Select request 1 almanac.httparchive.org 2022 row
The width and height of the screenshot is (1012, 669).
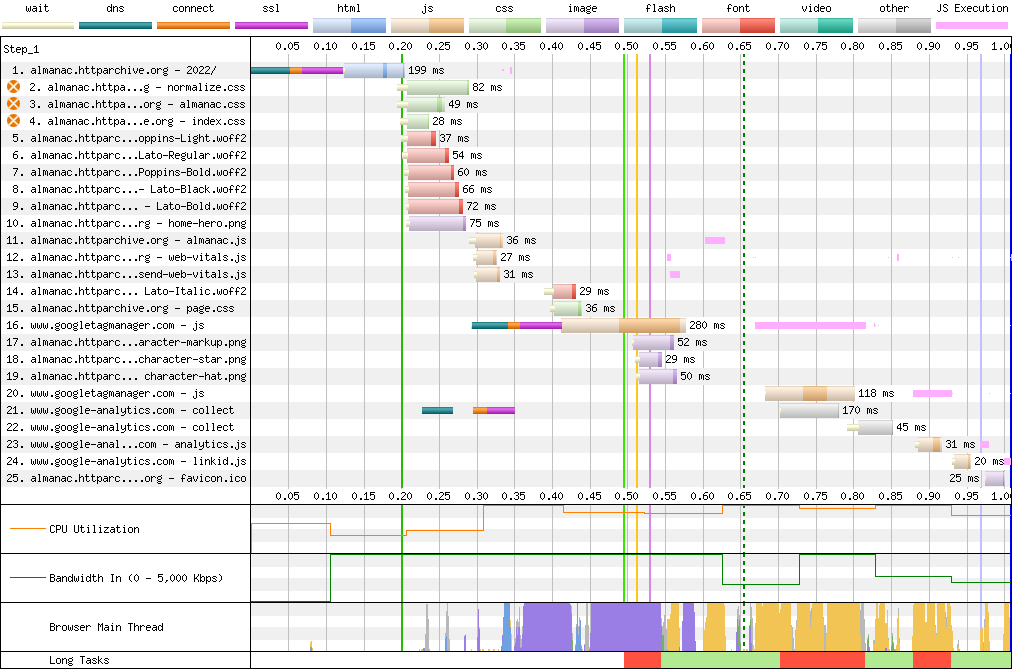click(124, 70)
